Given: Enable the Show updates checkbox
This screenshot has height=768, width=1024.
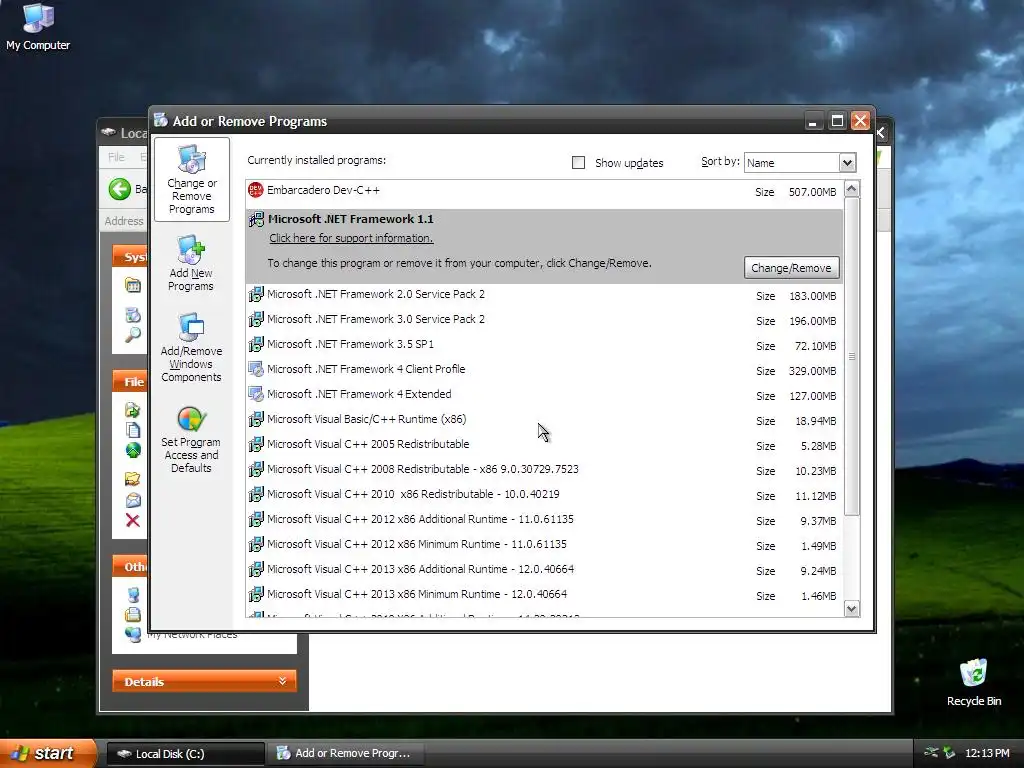Looking at the screenshot, I should tap(578, 163).
